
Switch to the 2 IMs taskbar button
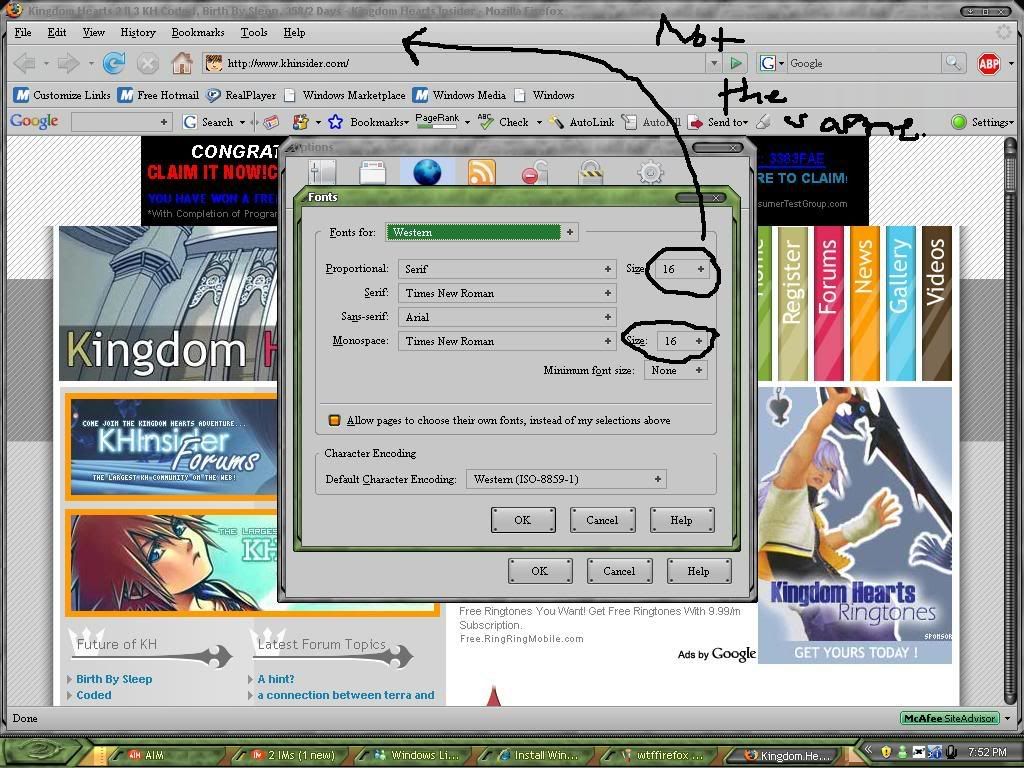(x=294, y=755)
